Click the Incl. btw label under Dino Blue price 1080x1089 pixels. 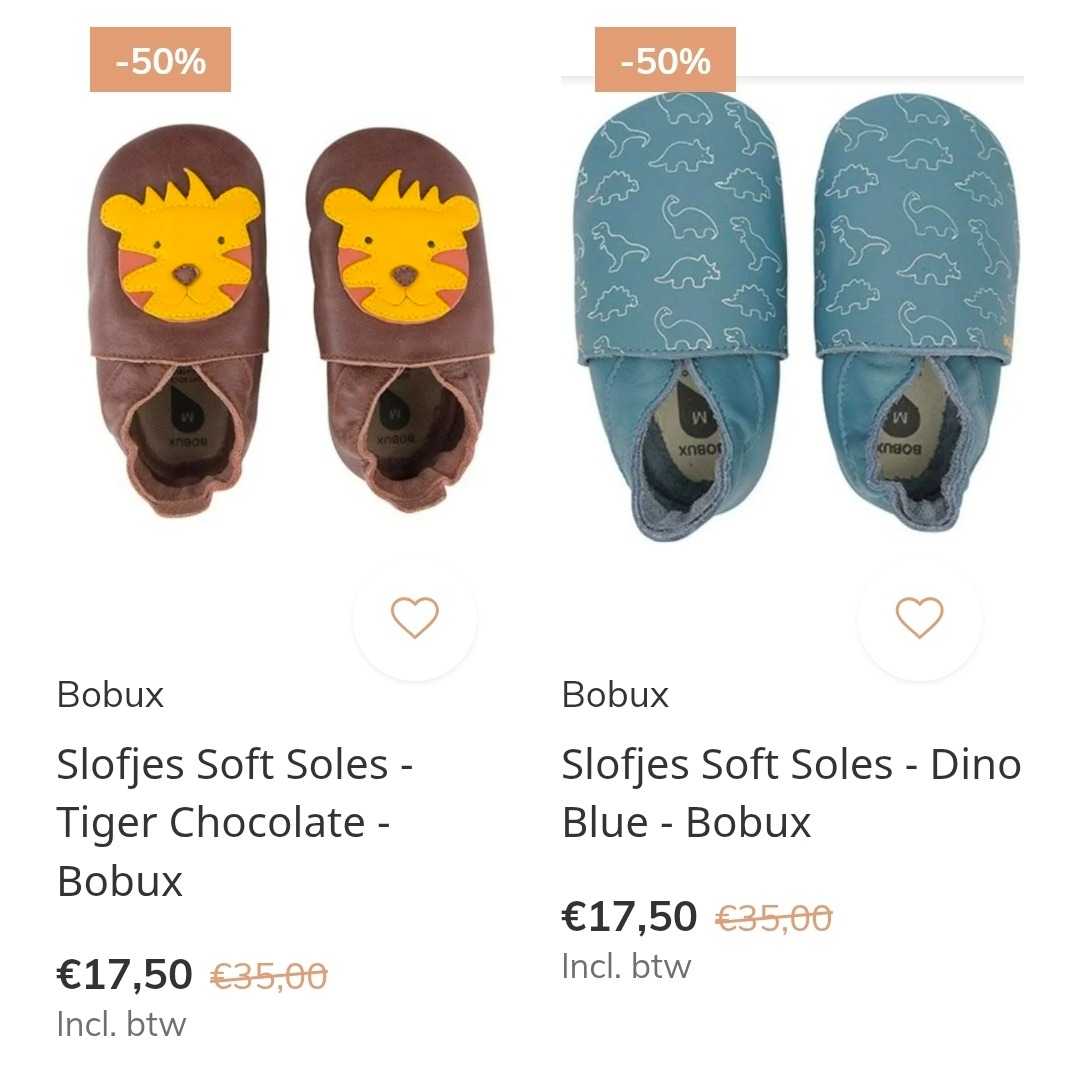(x=625, y=967)
